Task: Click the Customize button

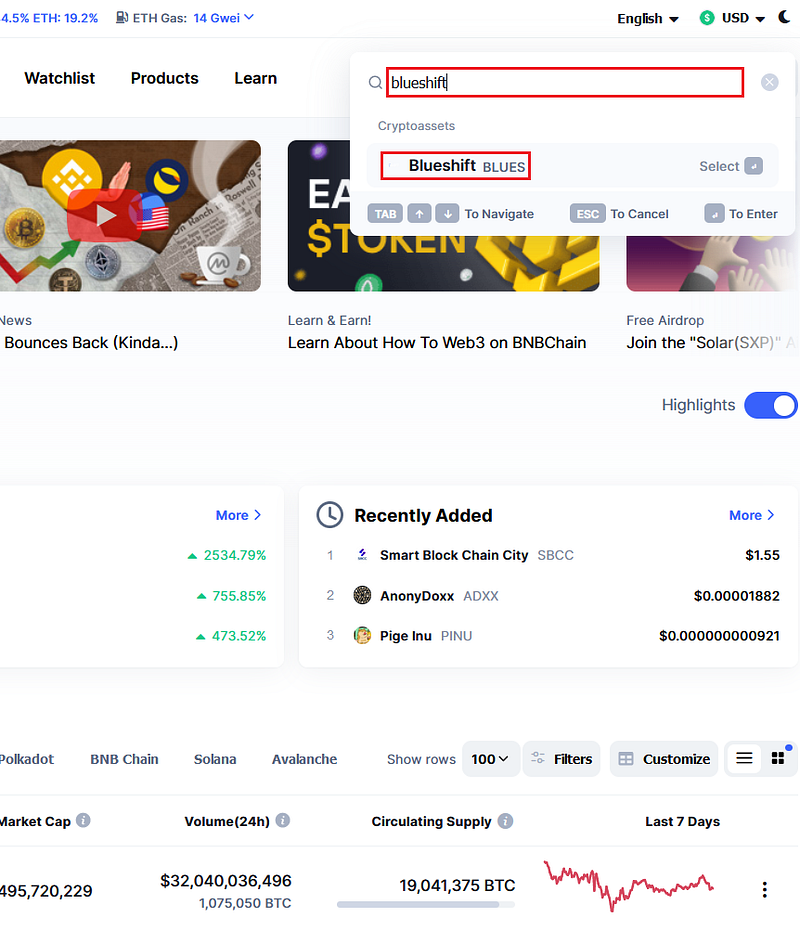Action: click(664, 758)
